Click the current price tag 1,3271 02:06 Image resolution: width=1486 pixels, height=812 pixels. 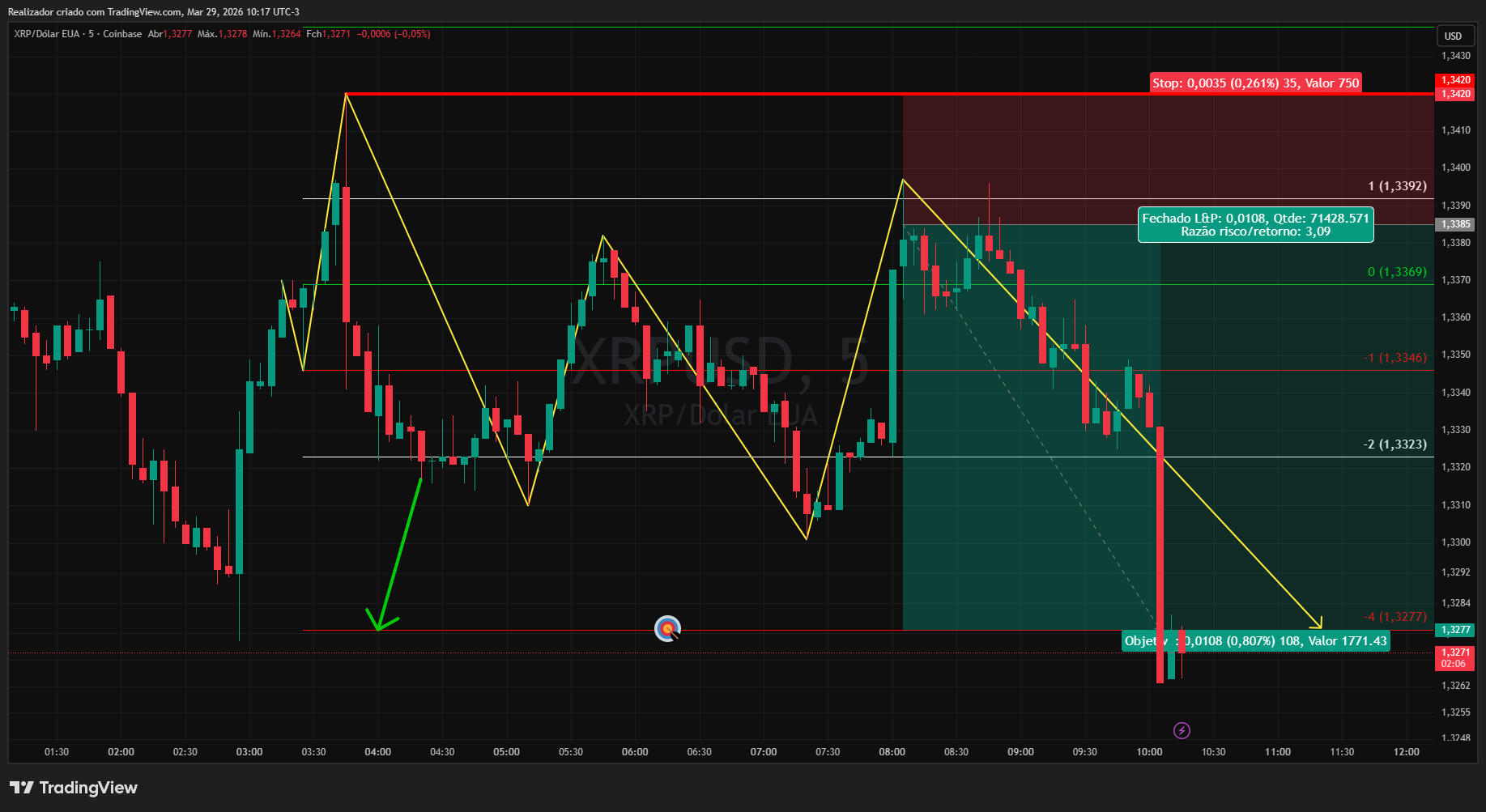[x=1455, y=657]
